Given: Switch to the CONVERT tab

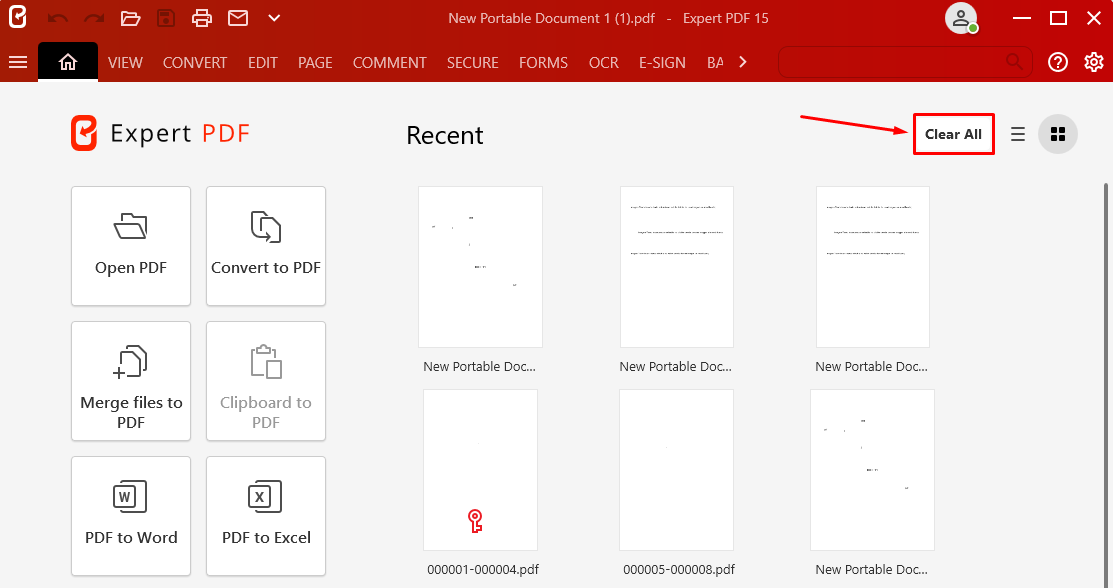Looking at the screenshot, I should (x=194, y=62).
